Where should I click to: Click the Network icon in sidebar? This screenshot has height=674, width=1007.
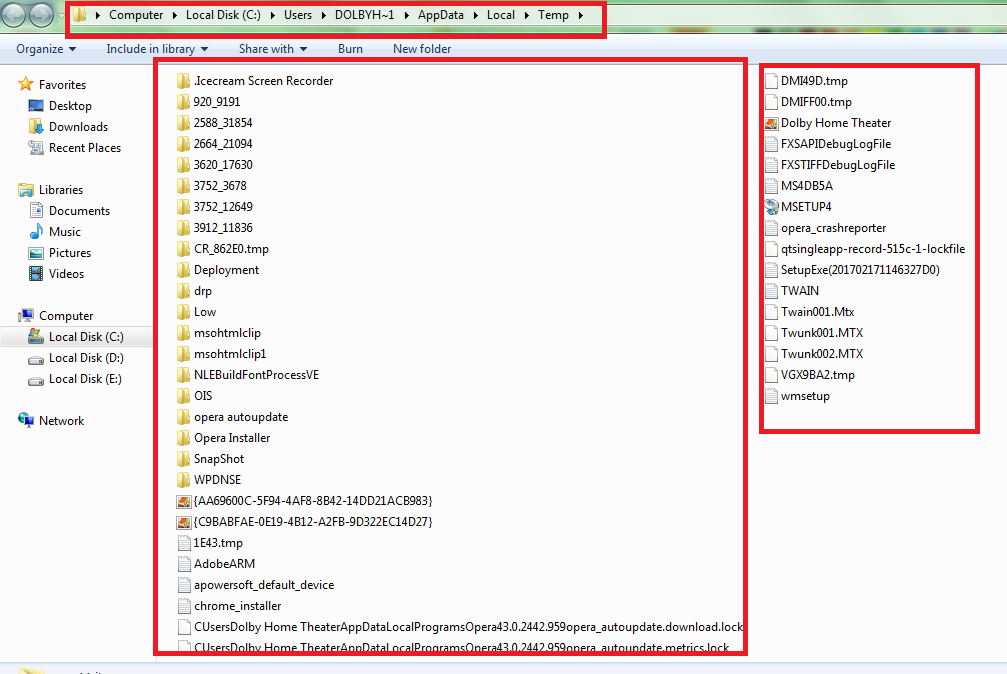[26, 421]
